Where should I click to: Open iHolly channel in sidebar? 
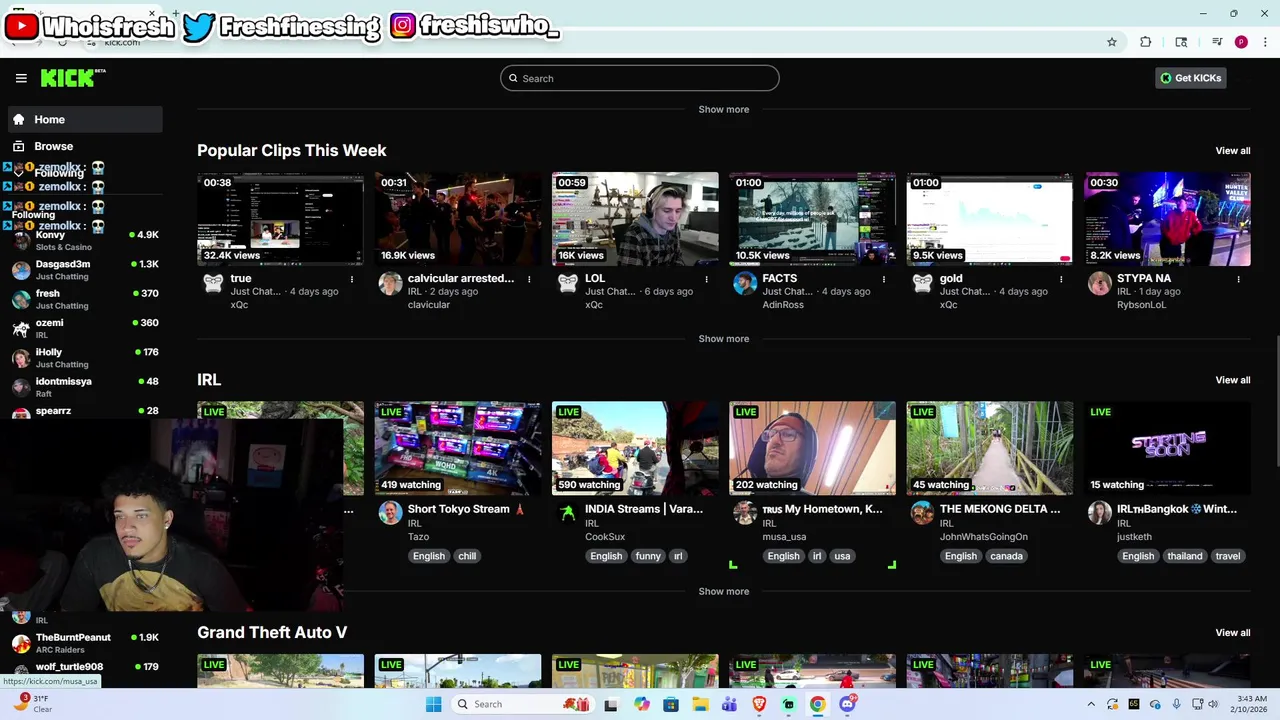[x=85, y=358]
